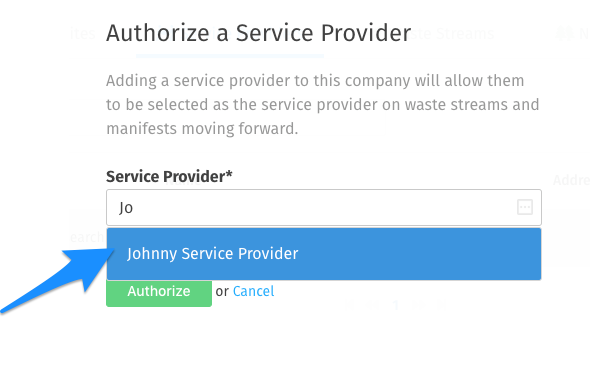Click the faded icon at top right corner
Screen dimensions: 590x377
point(564,34)
